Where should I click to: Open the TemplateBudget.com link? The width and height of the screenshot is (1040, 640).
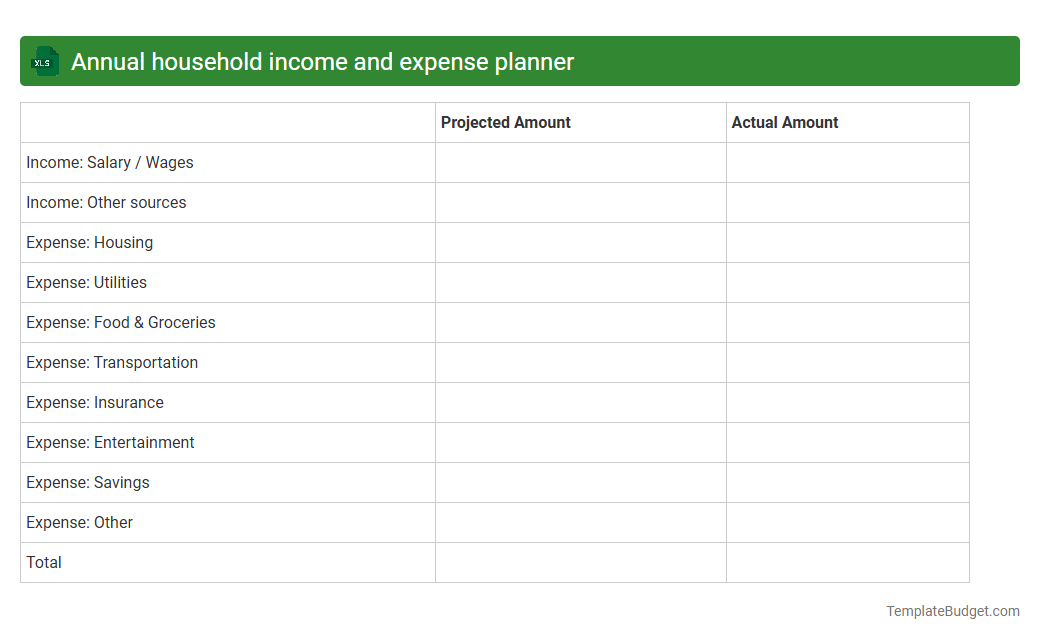[951, 609]
